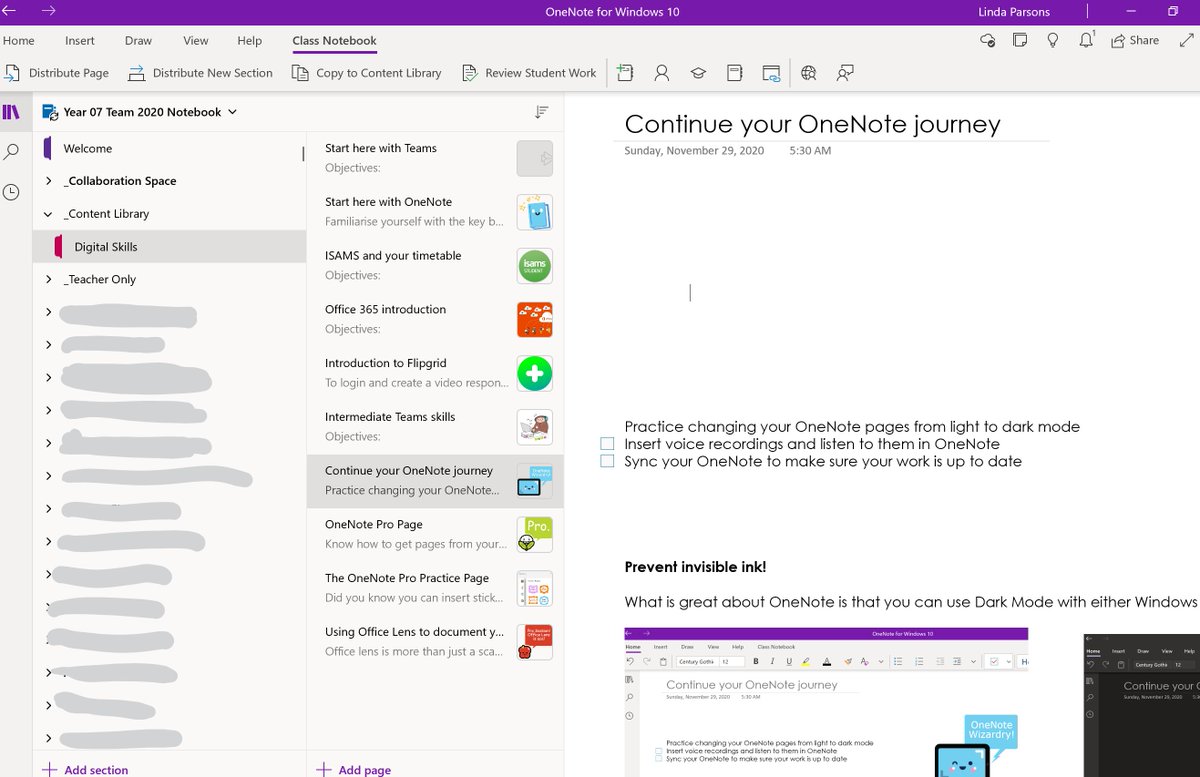Click the Manage Notebooks icon
The height and width of the screenshot is (777, 1200).
735,73
